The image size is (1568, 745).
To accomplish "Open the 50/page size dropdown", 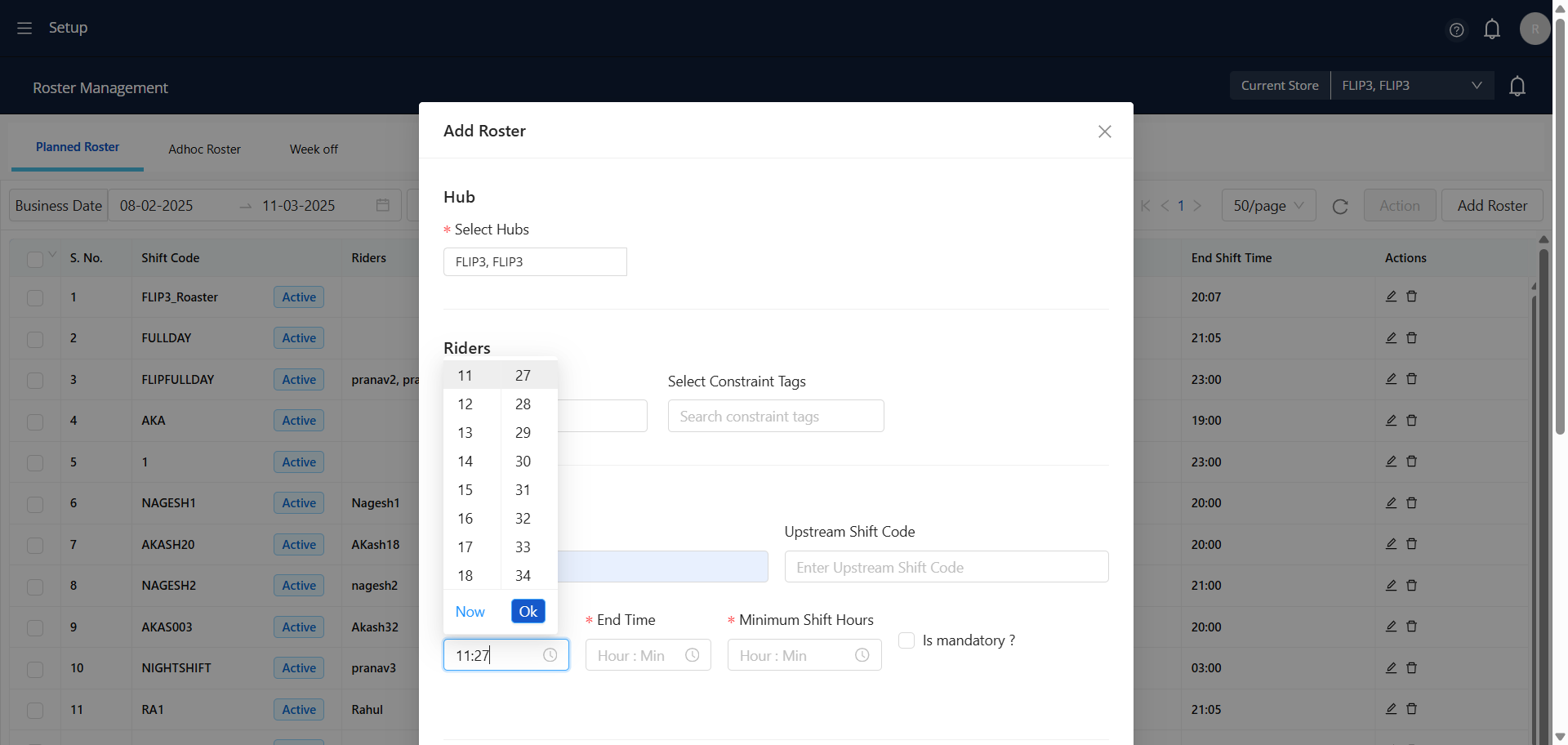I will 1268,206.
